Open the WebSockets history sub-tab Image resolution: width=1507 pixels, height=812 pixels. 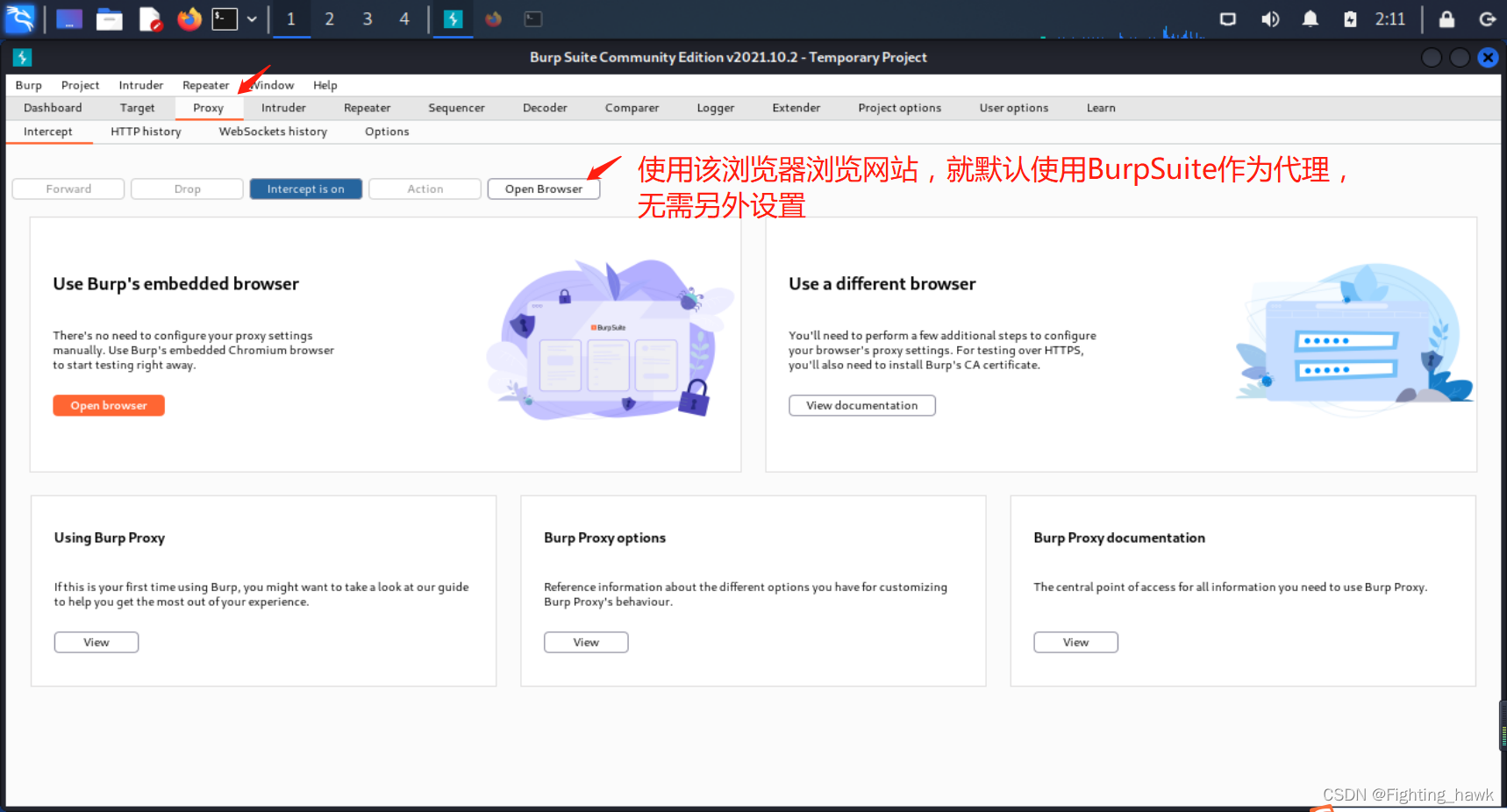pyautogui.click(x=273, y=132)
